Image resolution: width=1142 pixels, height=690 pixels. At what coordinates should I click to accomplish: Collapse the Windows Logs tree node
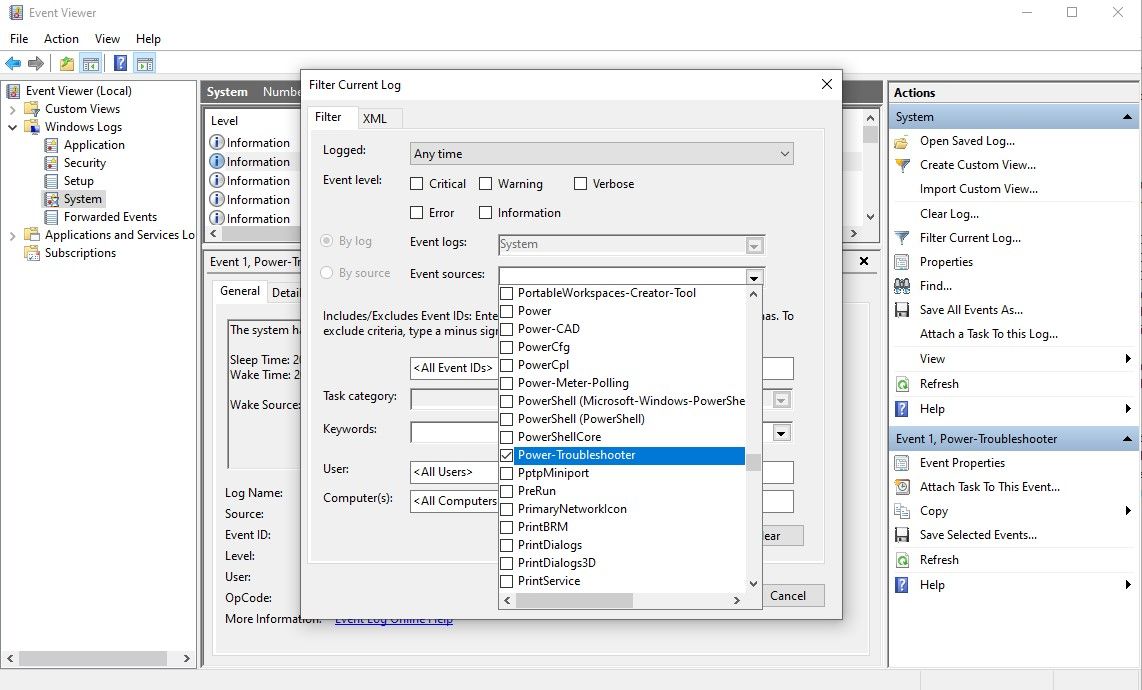tap(12, 127)
